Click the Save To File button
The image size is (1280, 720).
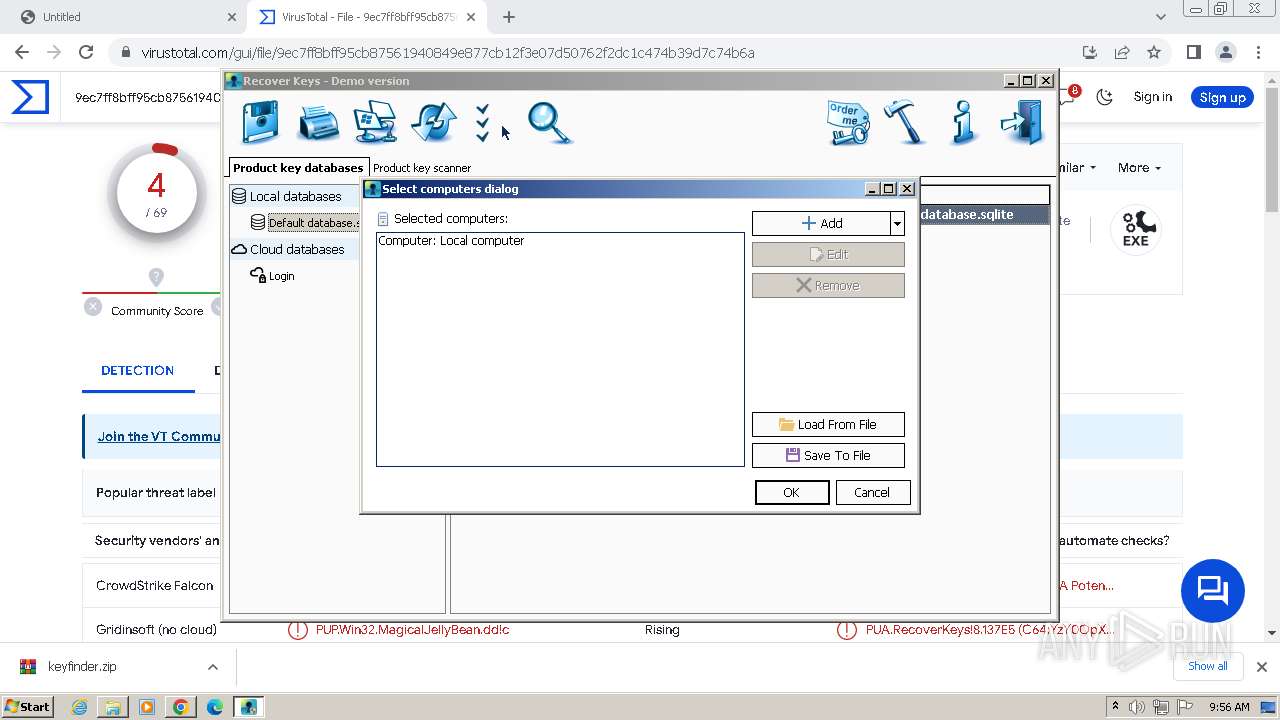pos(828,455)
